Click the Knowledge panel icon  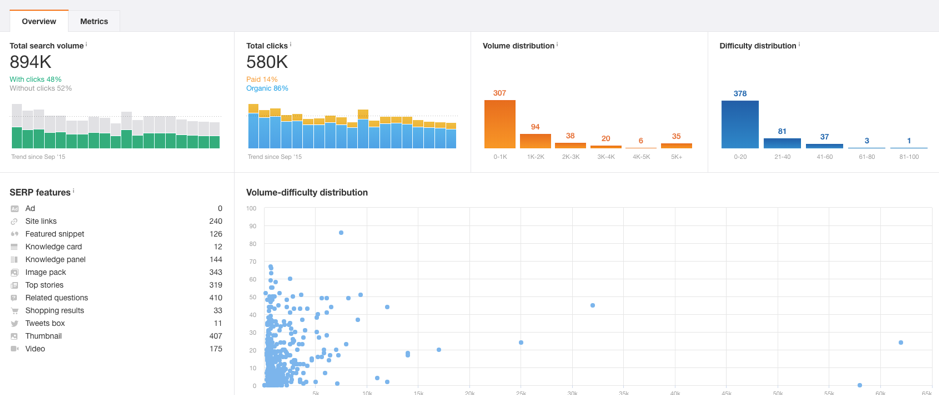coord(15,260)
